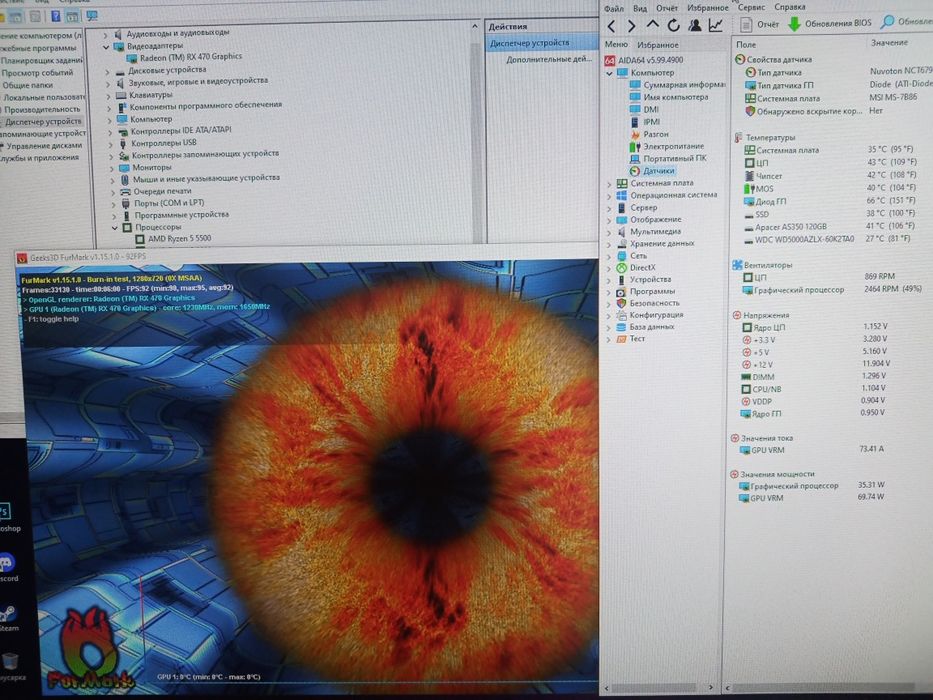Click the Программы icon in AIDA64 tree
The image size is (933, 700).
621,292
